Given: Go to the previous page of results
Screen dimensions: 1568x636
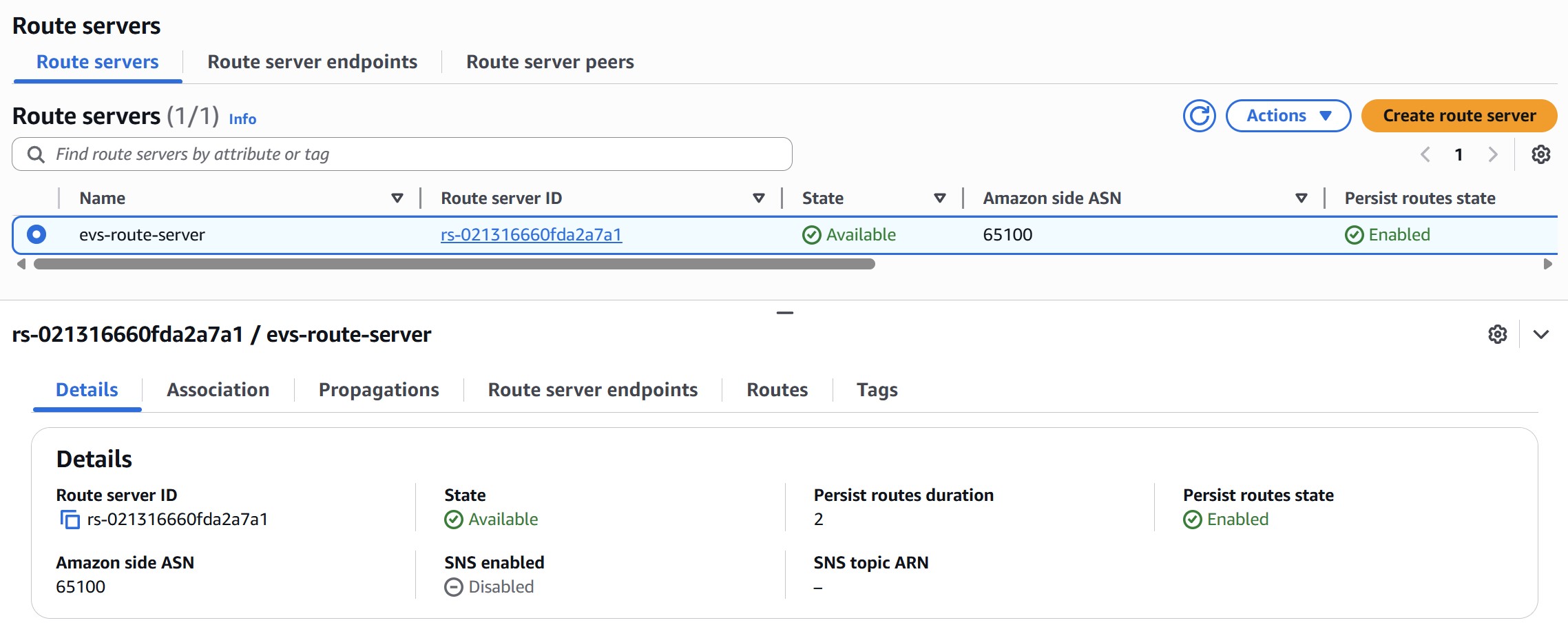Looking at the screenshot, I should coord(1425,154).
